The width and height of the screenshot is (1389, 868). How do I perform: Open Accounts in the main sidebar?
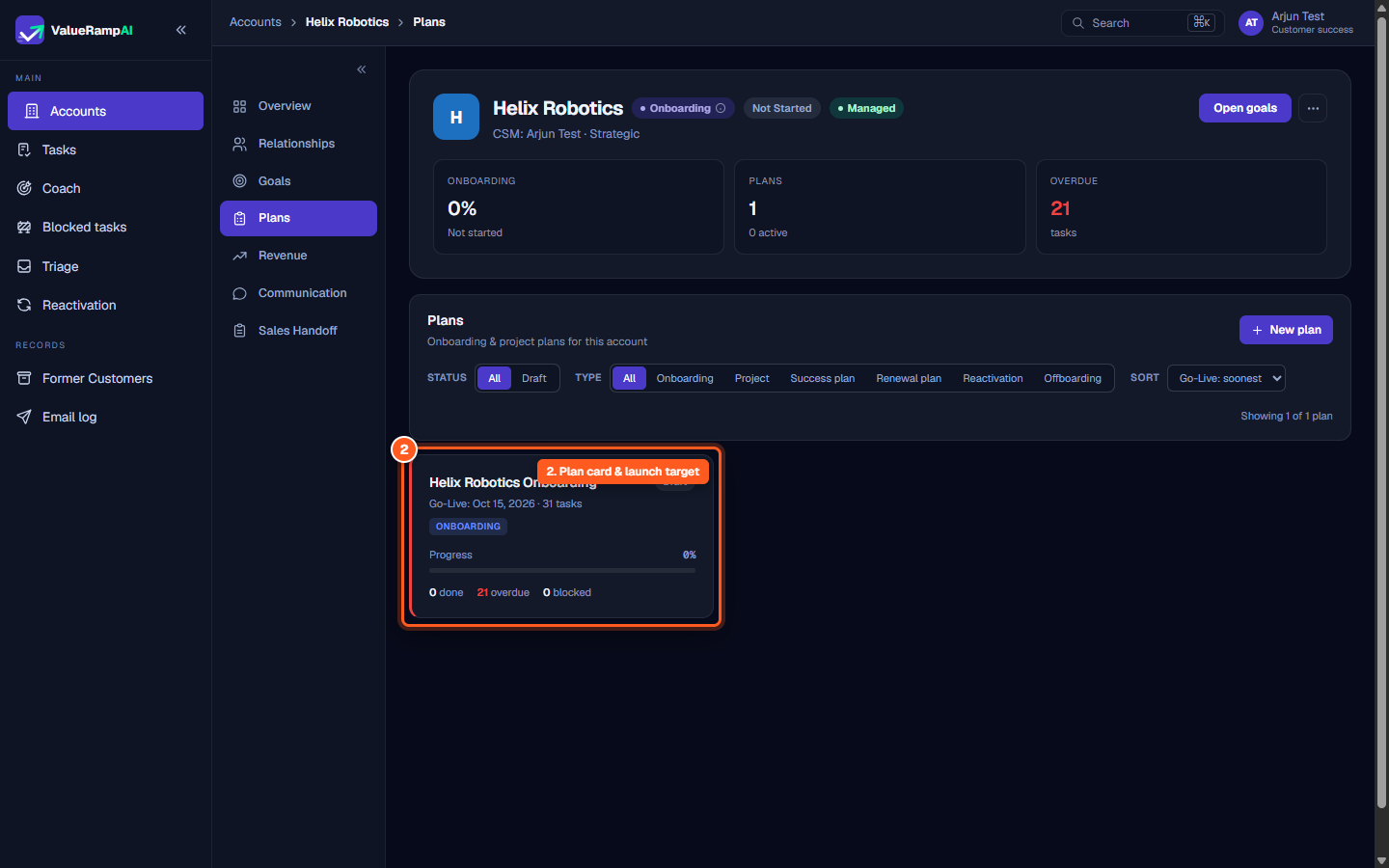click(x=105, y=111)
